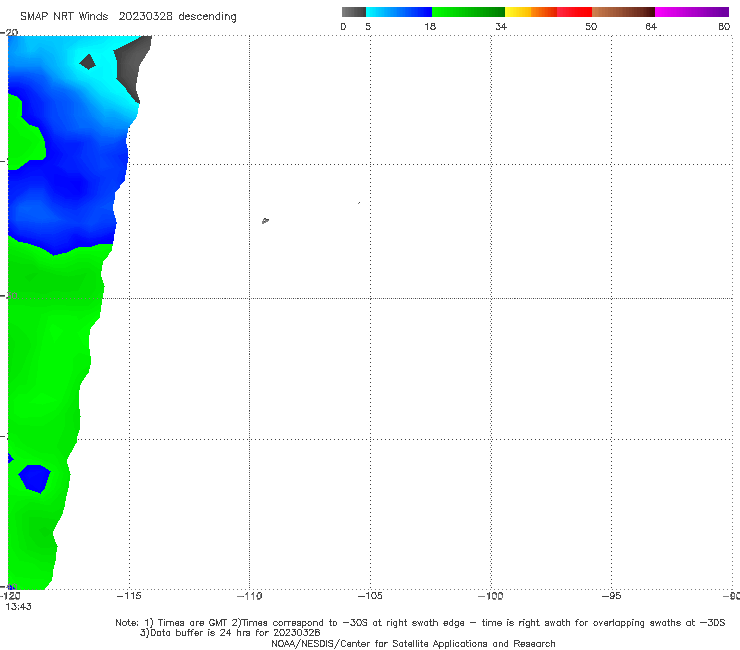Viewport: 740px width, 650px height.
Task: Click the gray 0-5 color bar segment
Action: 354,12
